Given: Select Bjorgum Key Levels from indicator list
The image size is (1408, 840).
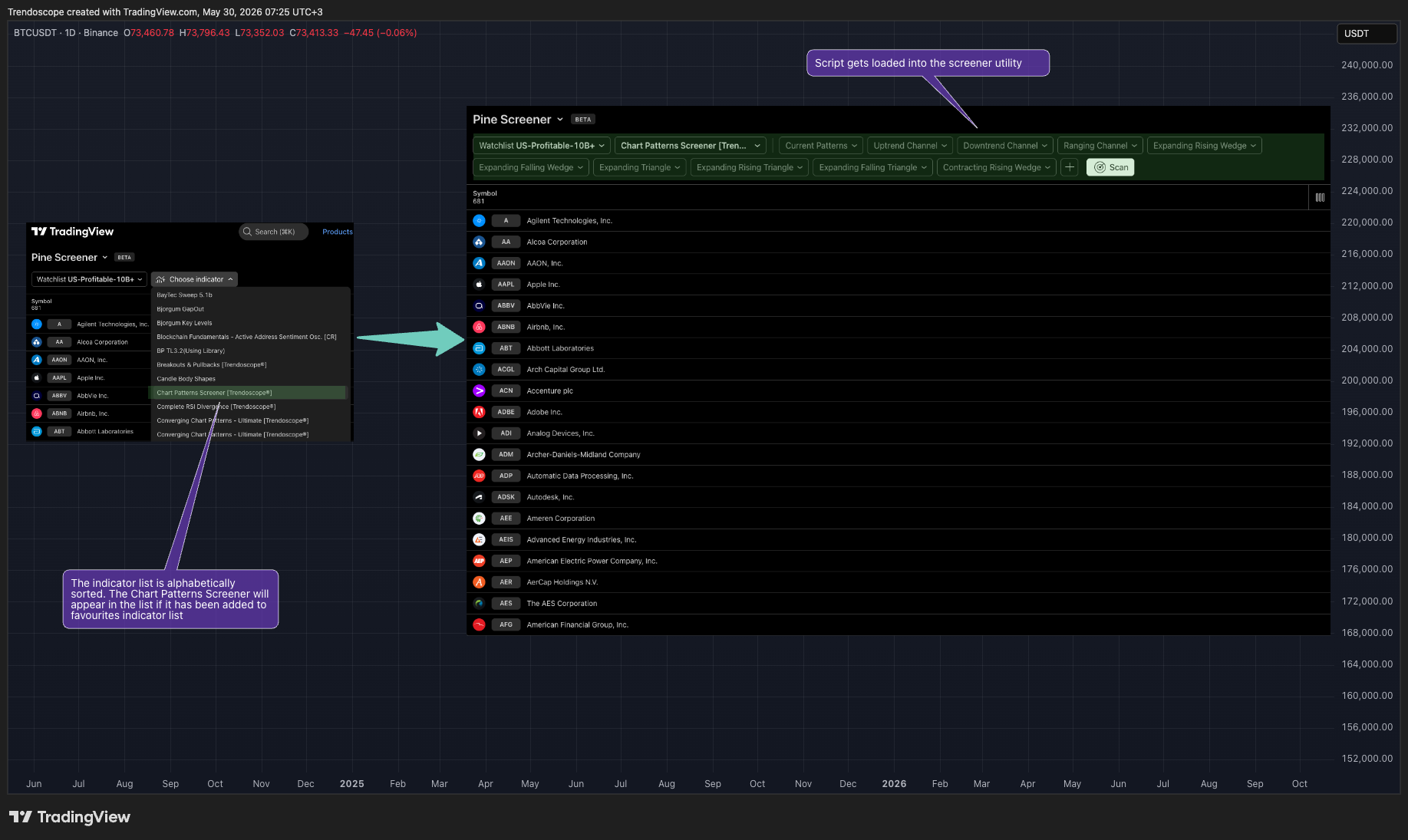Looking at the screenshot, I should click(x=249, y=323).
